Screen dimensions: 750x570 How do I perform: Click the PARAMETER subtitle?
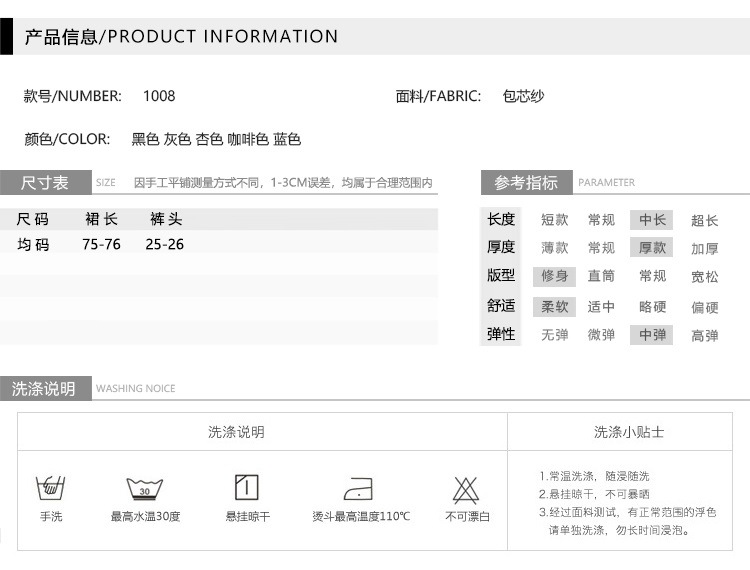607,183
